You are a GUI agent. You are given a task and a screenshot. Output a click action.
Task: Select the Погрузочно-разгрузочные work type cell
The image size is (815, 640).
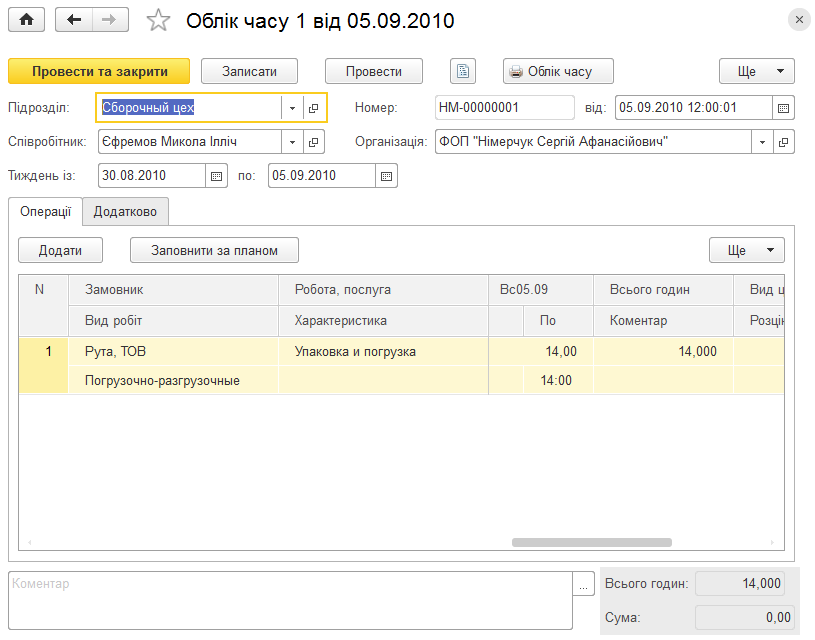(x=174, y=381)
